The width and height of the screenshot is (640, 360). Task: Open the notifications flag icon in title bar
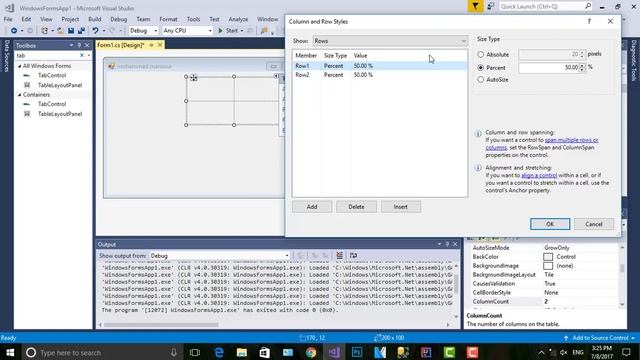476,6
